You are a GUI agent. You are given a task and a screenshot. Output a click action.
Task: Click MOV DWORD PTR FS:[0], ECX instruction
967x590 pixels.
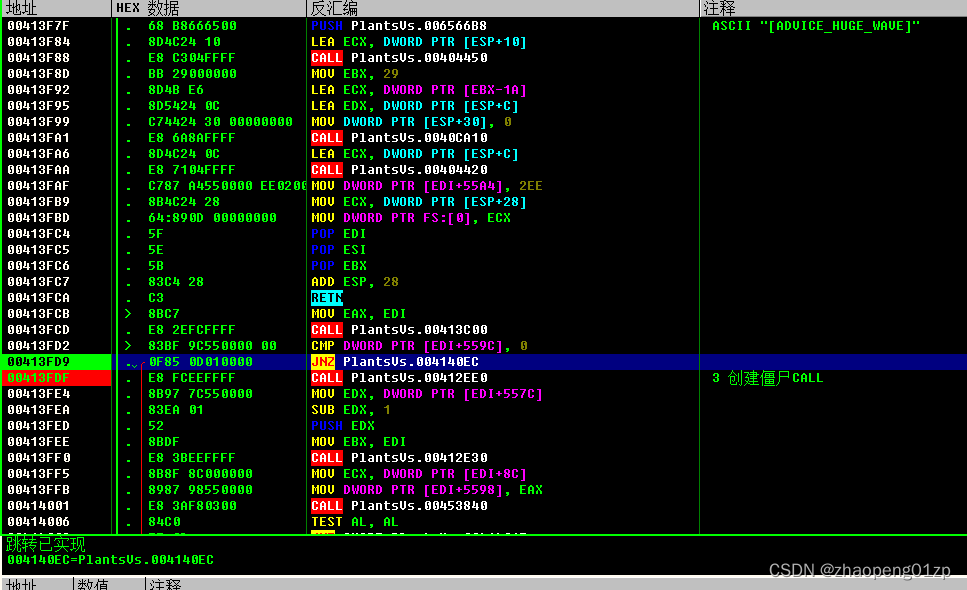point(411,218)
